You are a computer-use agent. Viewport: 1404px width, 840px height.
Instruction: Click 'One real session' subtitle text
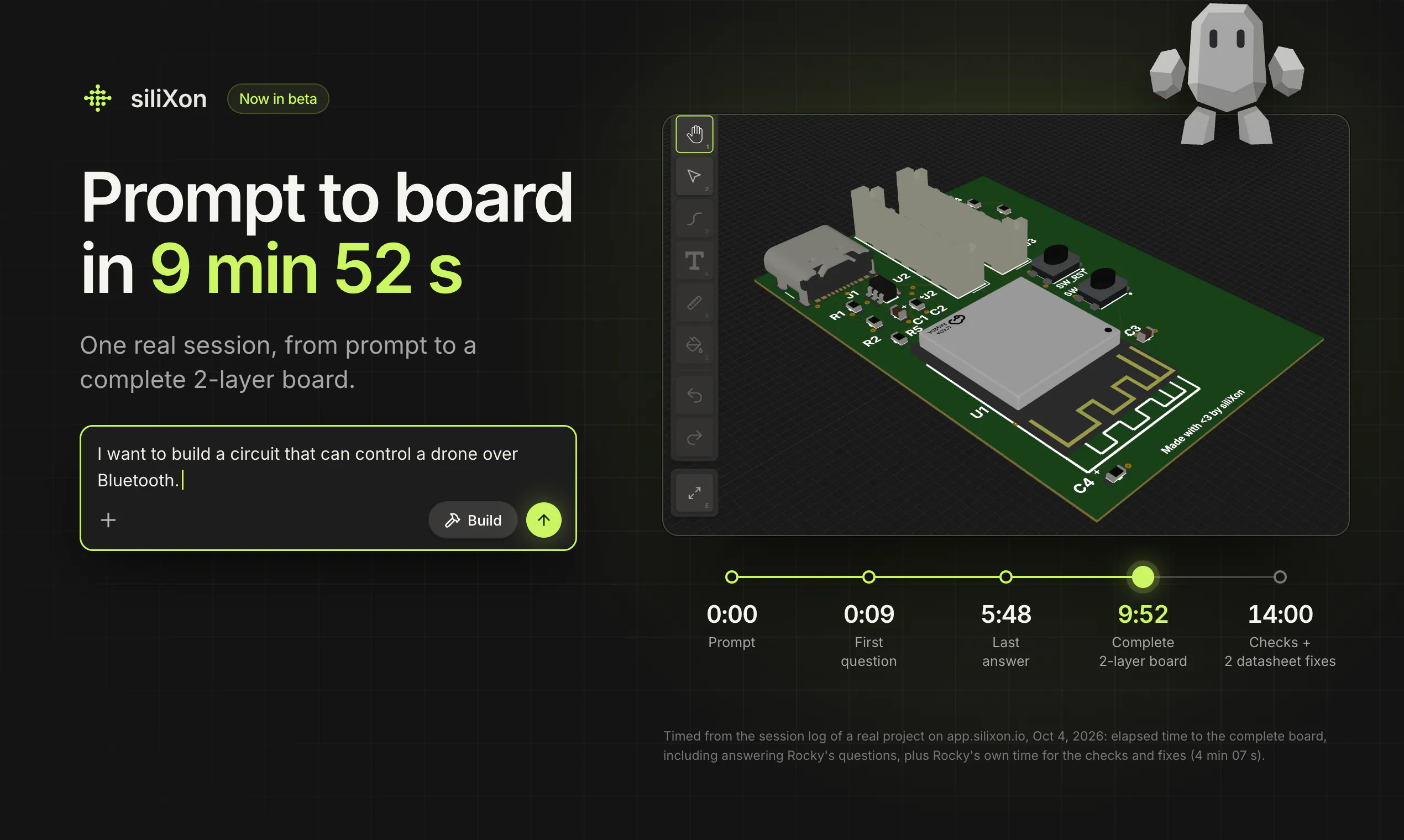coord(278,363)
